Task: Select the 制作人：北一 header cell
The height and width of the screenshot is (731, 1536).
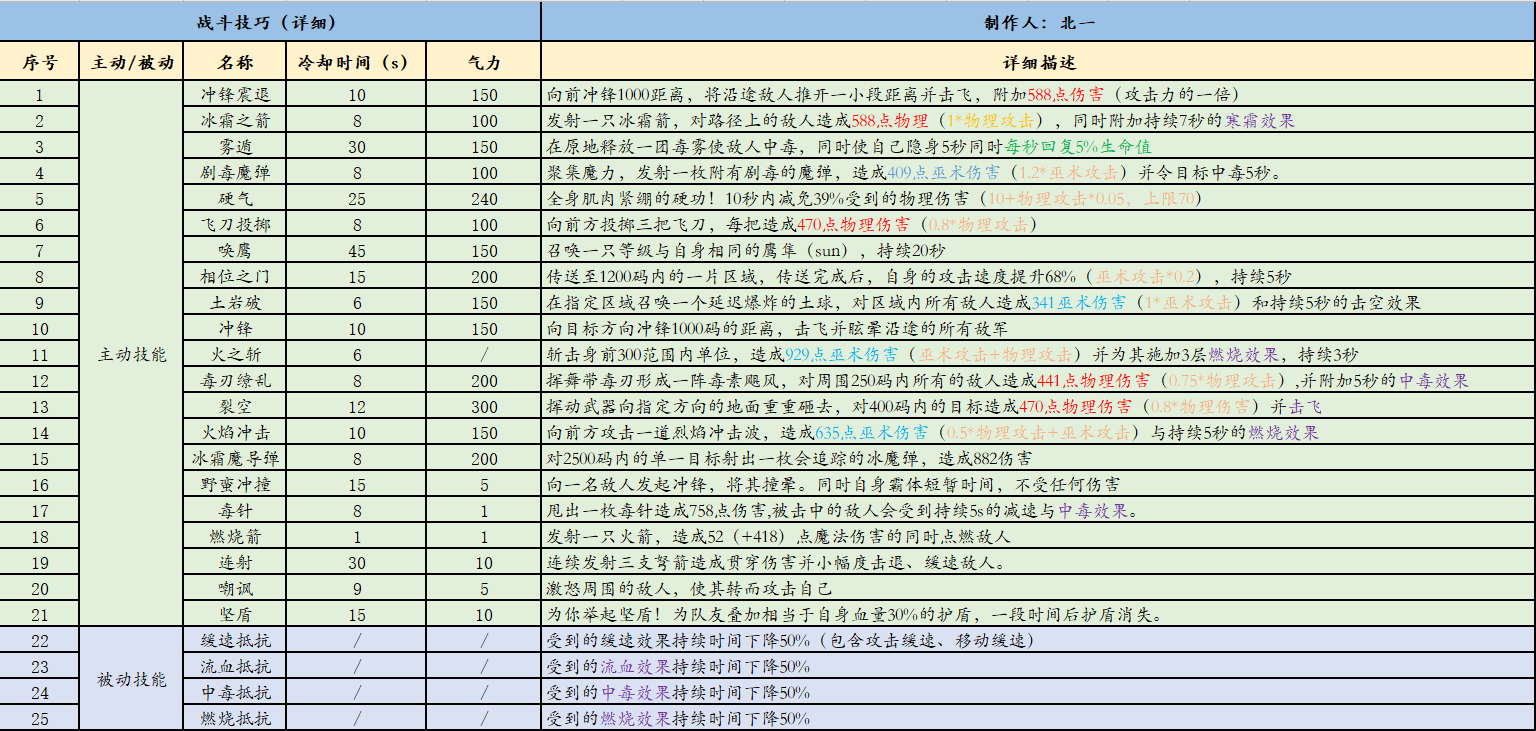Action: 1038,21
